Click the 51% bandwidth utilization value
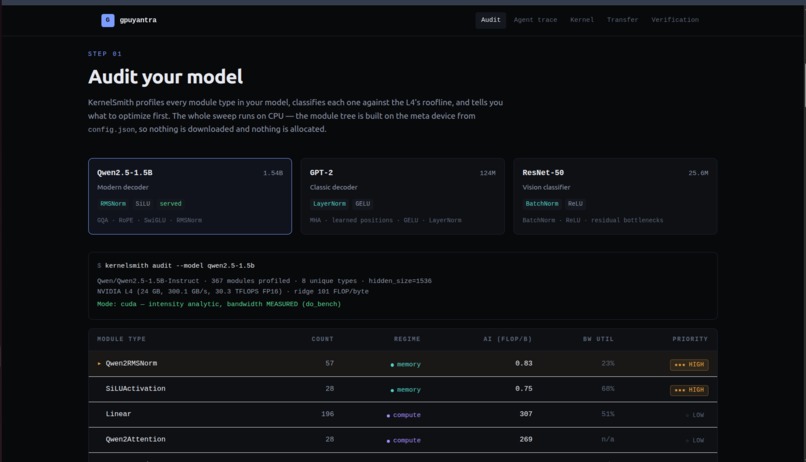 click(x=608, y=414)
